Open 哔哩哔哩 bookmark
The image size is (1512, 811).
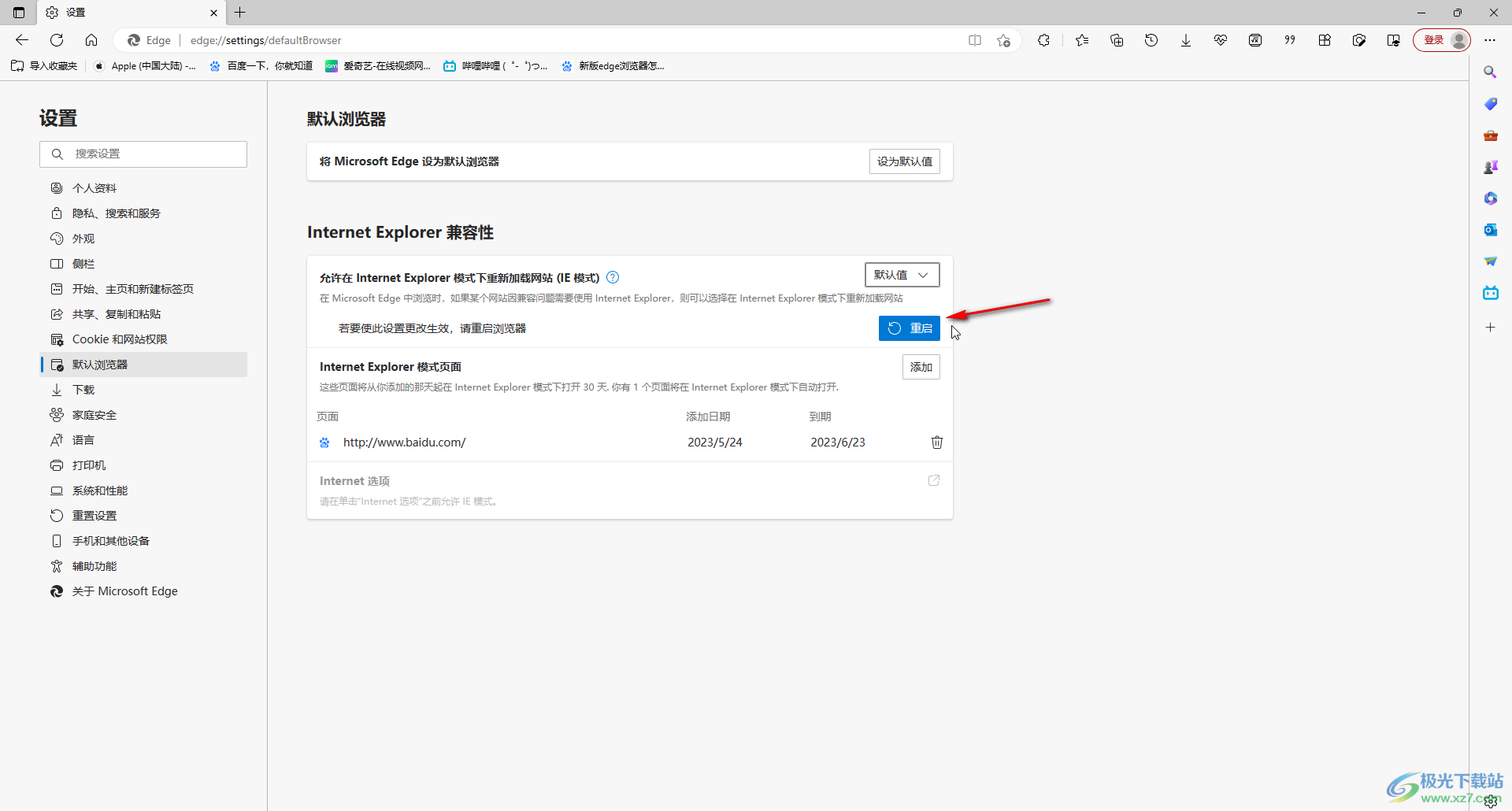tap(495, 66)
